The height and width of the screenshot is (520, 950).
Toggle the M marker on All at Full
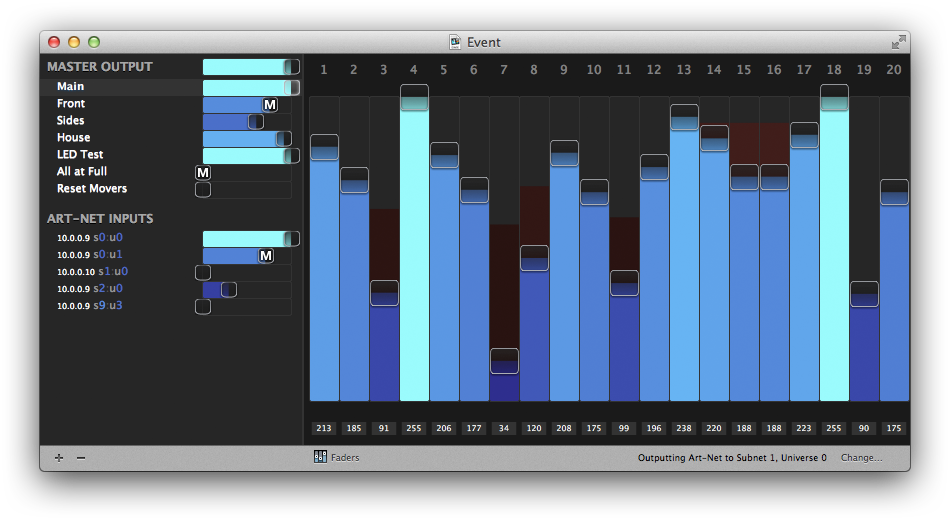203,173
